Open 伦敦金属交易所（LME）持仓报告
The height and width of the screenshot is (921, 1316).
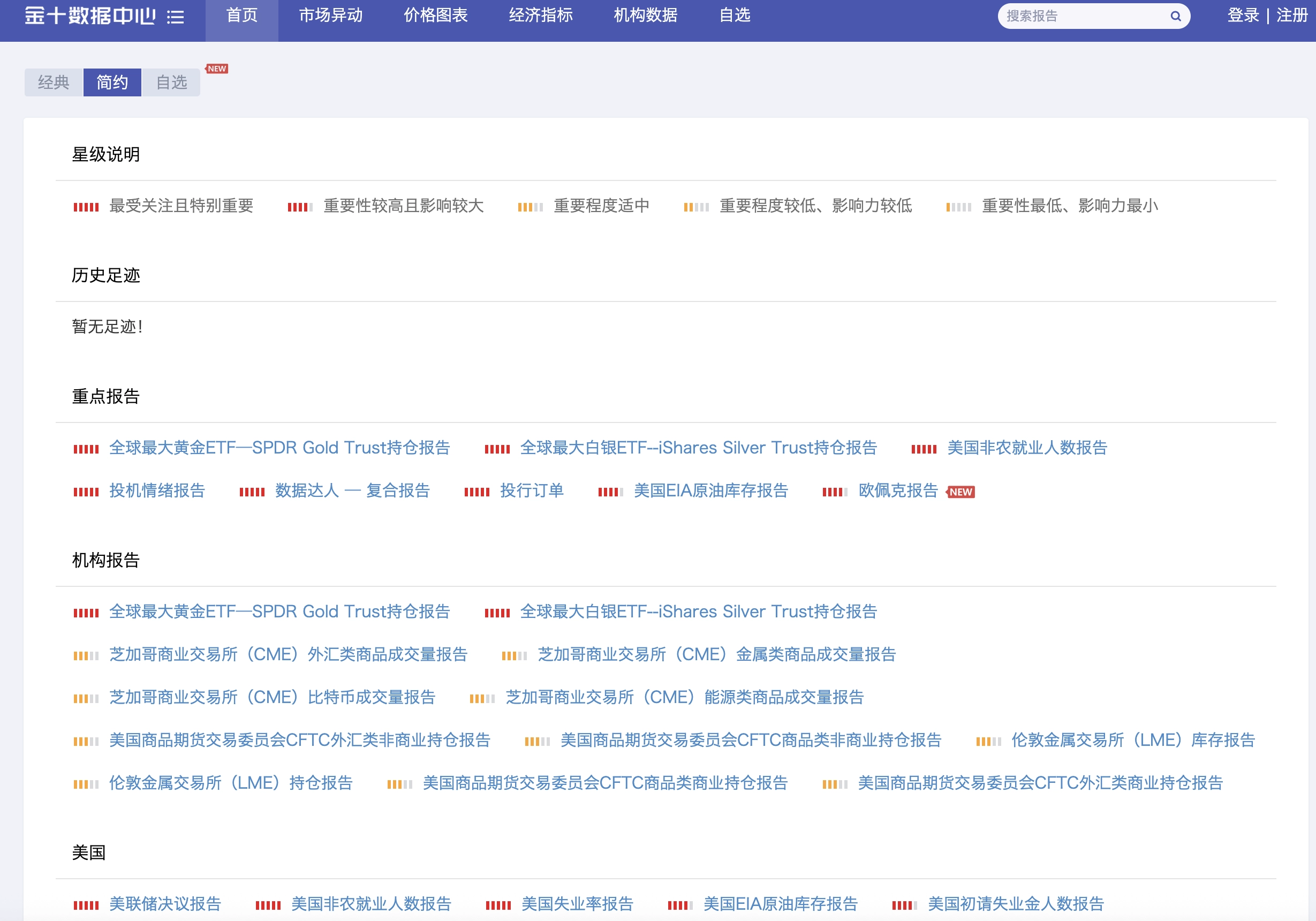[231, 783]
